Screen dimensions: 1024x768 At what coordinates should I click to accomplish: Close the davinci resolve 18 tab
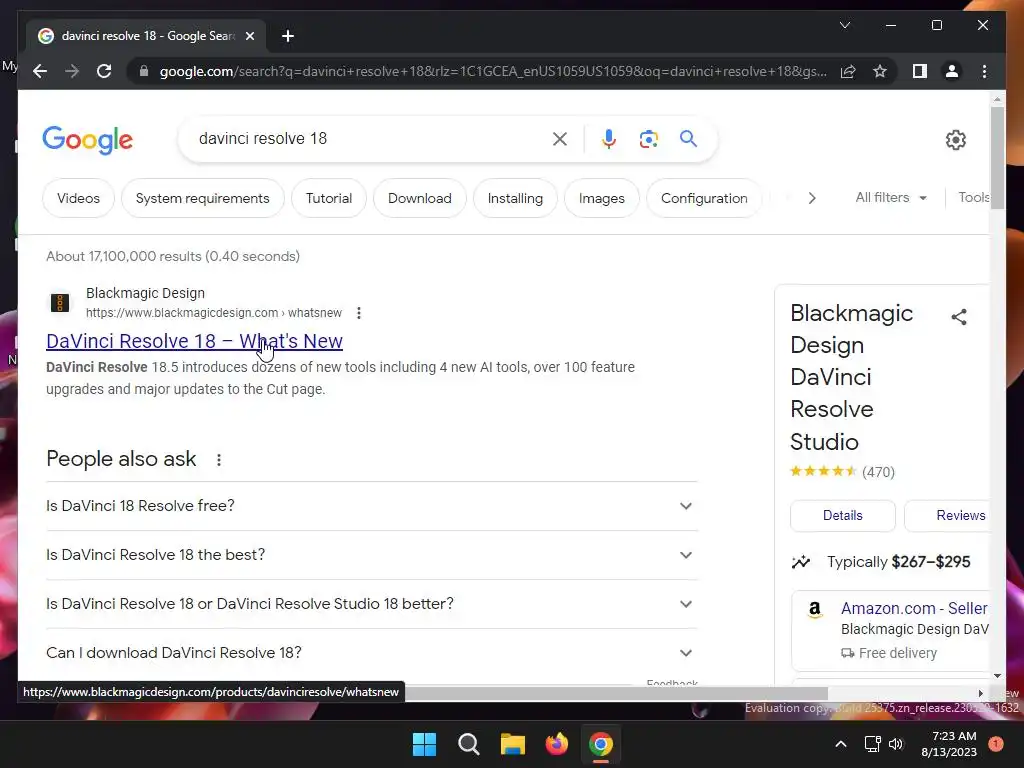(x=249, y=36)
